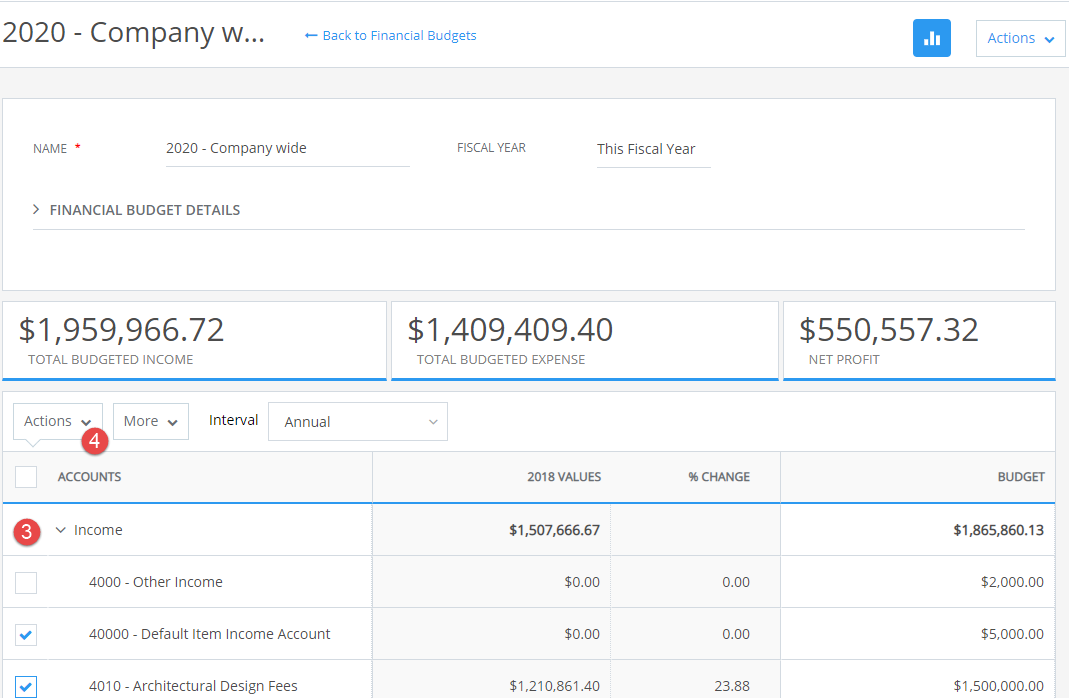
Task: Toggle select-all Accounts checkbox
Action: (26, 477)
